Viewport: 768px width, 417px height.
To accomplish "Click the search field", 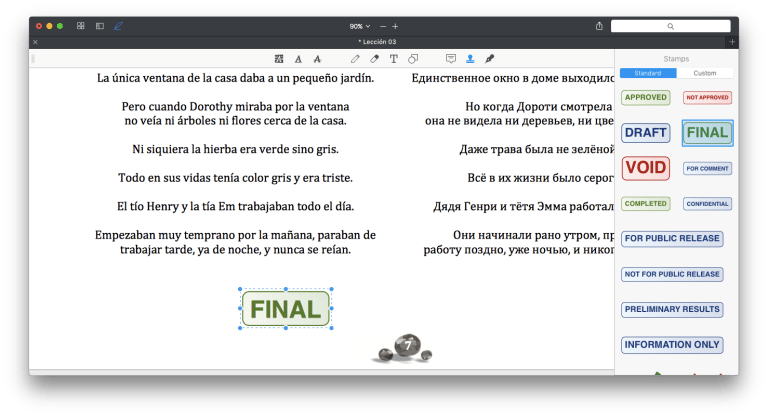I will 671,26.
